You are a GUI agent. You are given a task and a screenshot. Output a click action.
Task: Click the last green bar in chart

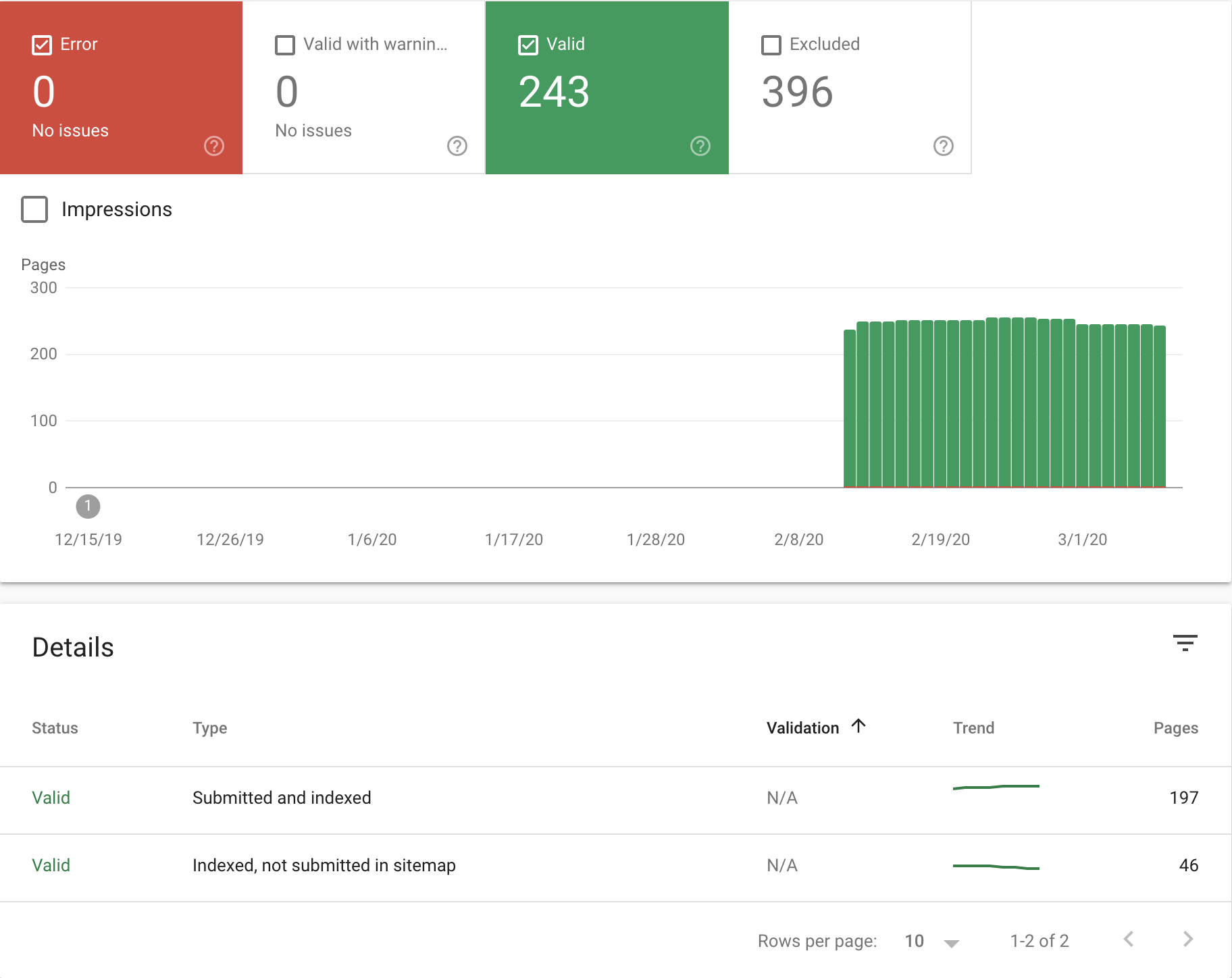tap(1160, 405)
